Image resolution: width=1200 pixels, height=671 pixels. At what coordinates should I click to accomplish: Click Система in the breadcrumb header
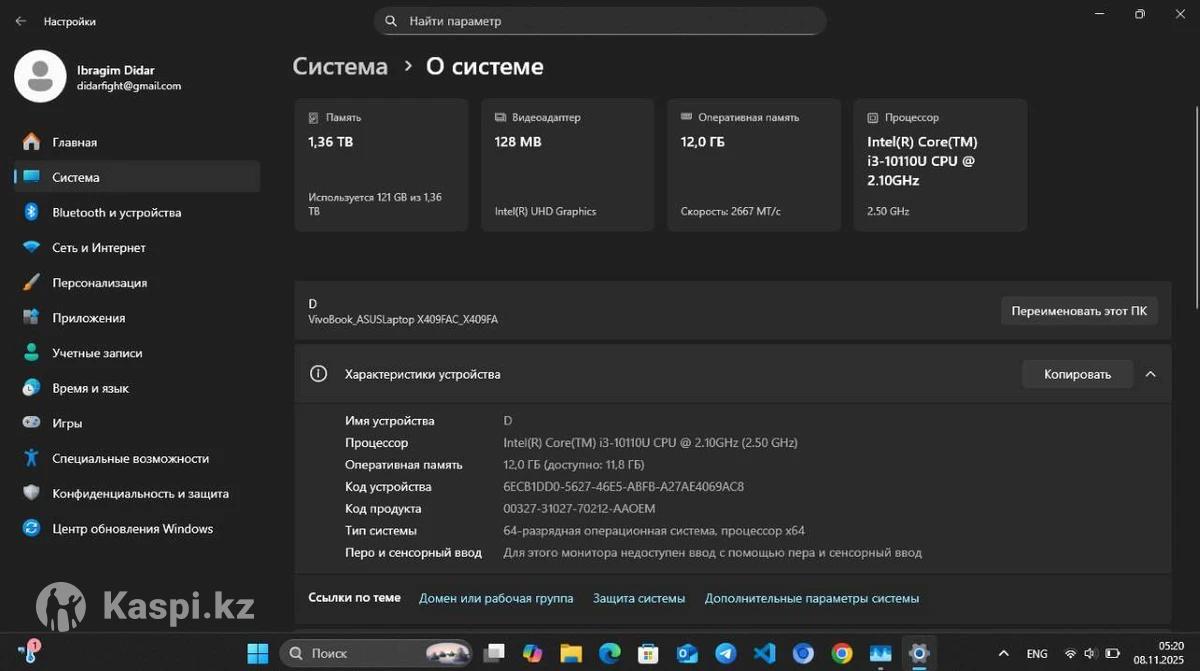(340, 67)
